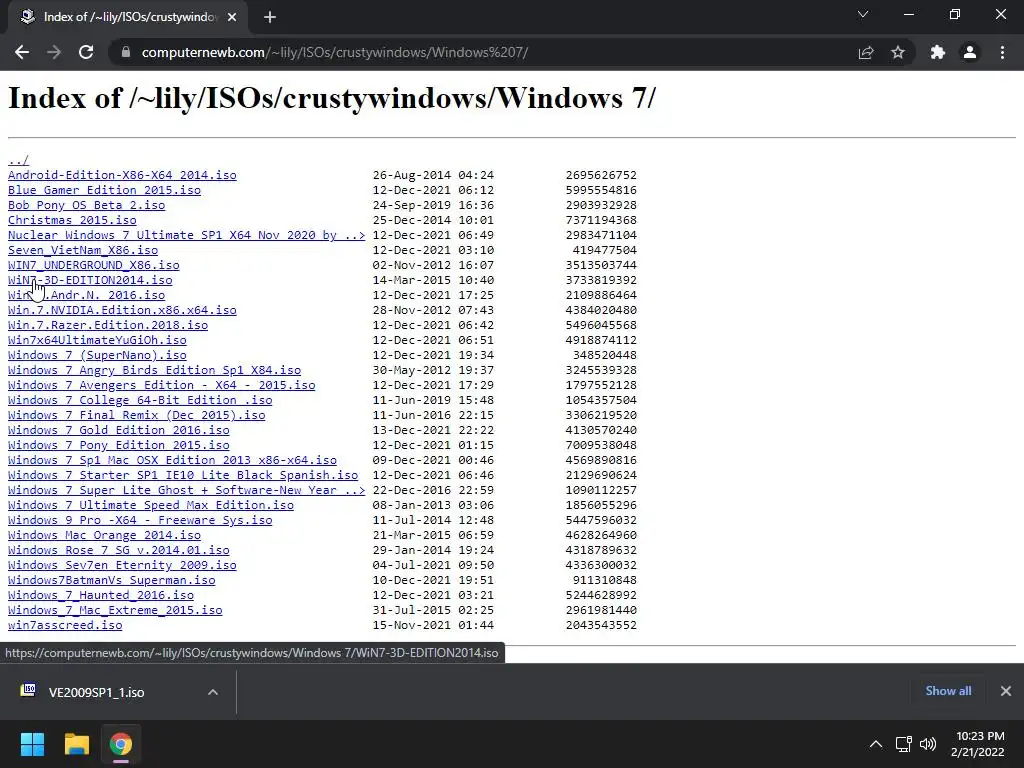Download Win.7.Razer.Edition.2018.iso
1024x768 pixels.
108,325
